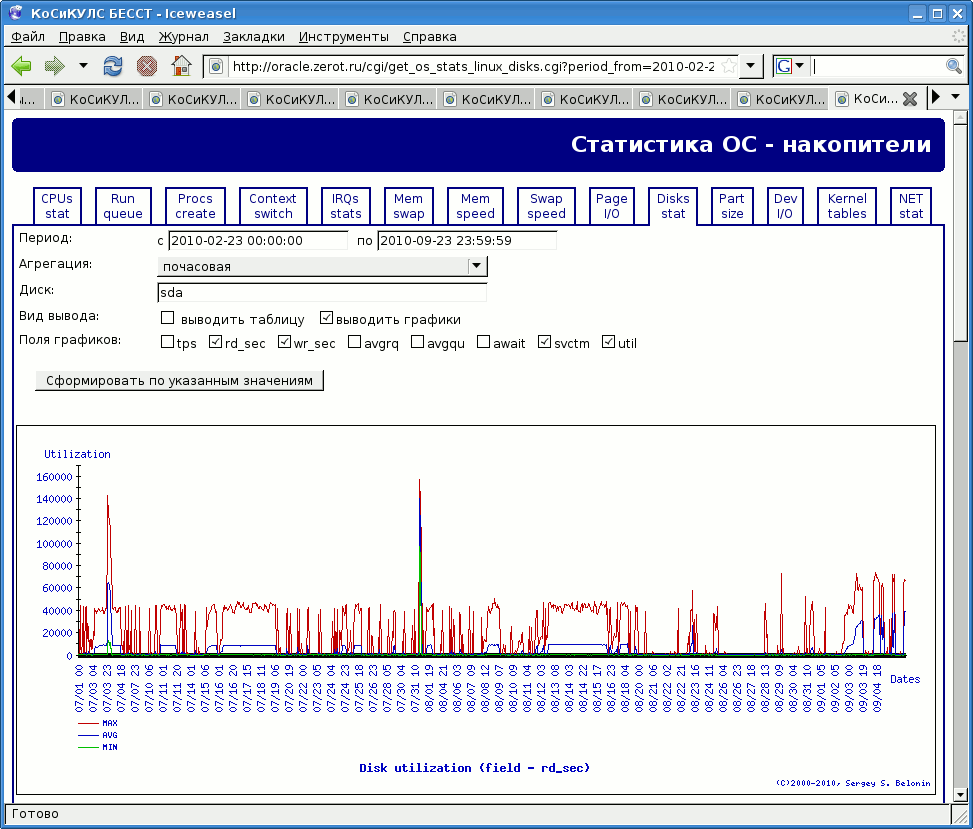Image resolution: width=973 pixels, height=829 pixels.
Task: Switch to the CPUs stat tab
Action: (x=57, y=206)
